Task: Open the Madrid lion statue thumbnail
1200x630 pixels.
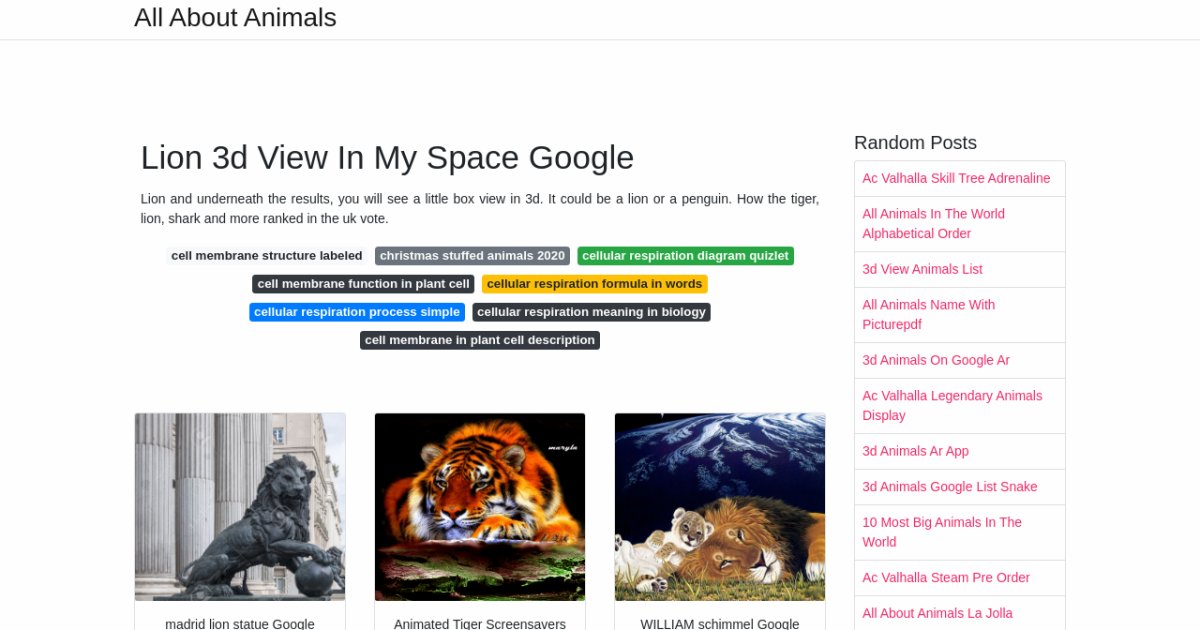Action: coord(240,507)
